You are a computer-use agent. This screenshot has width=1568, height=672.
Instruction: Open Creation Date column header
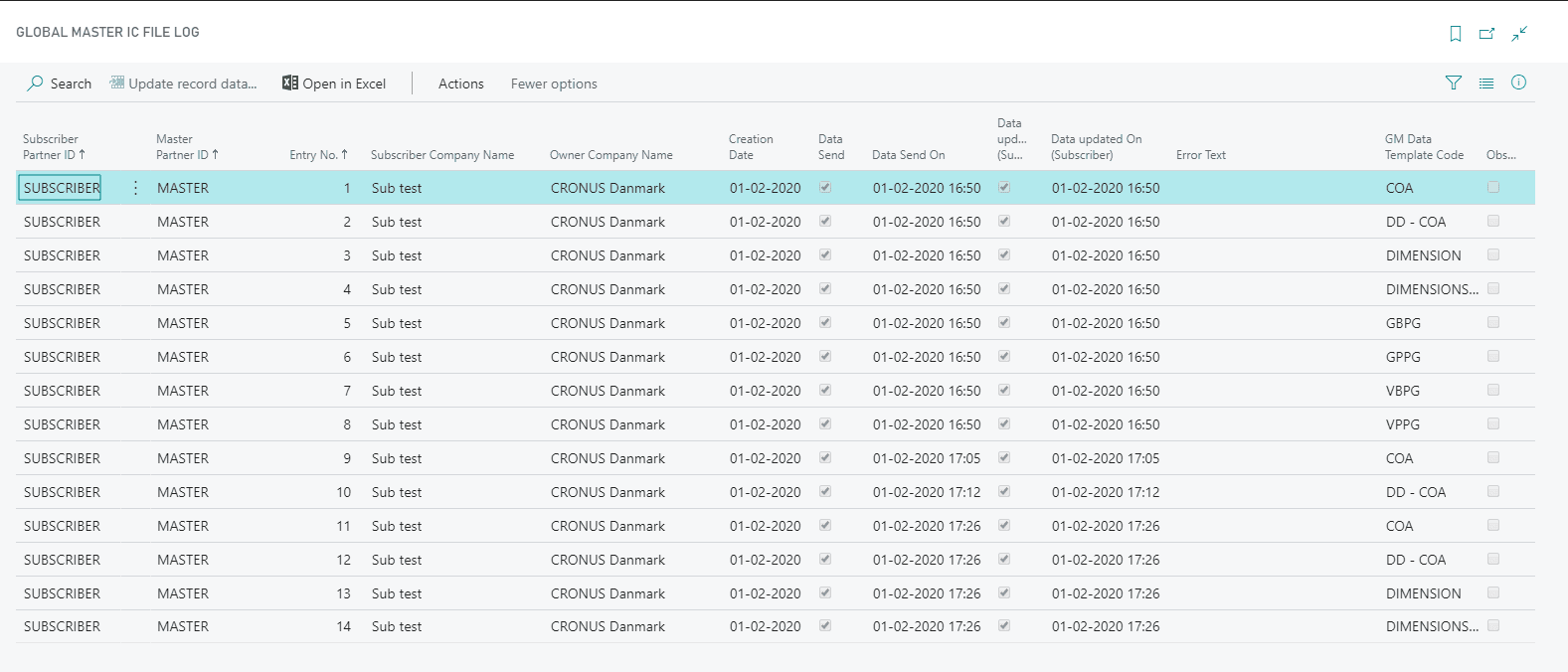point(751,147)
